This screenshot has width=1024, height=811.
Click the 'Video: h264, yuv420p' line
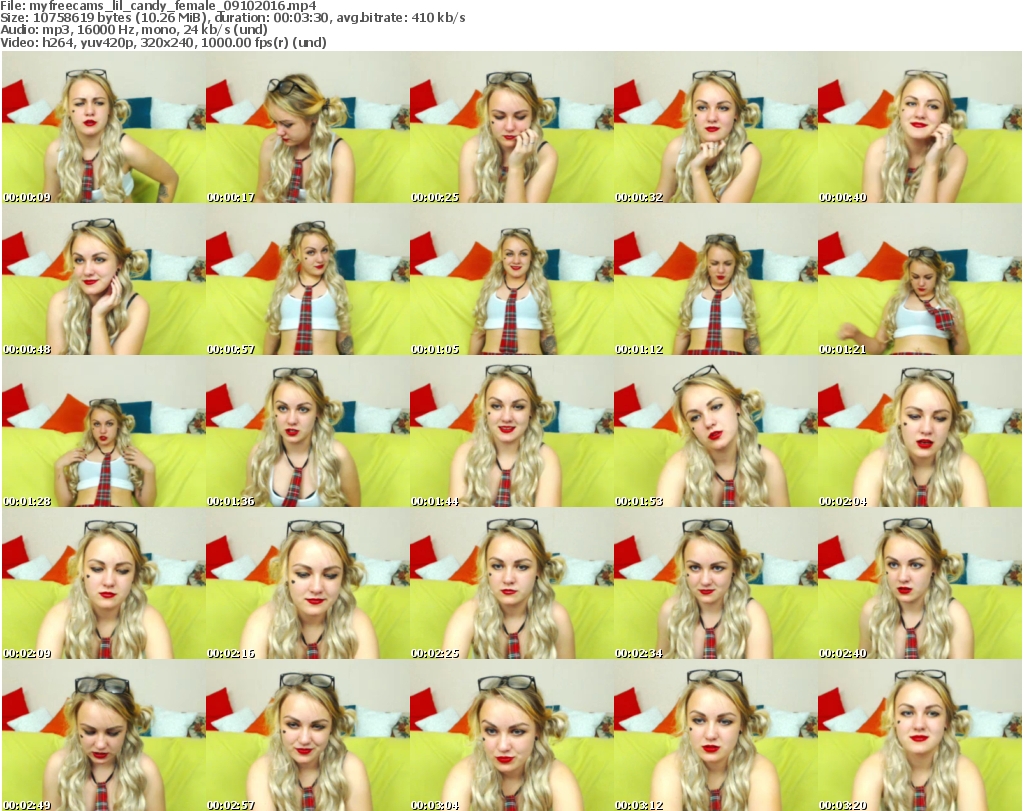[x=163, y=42]
